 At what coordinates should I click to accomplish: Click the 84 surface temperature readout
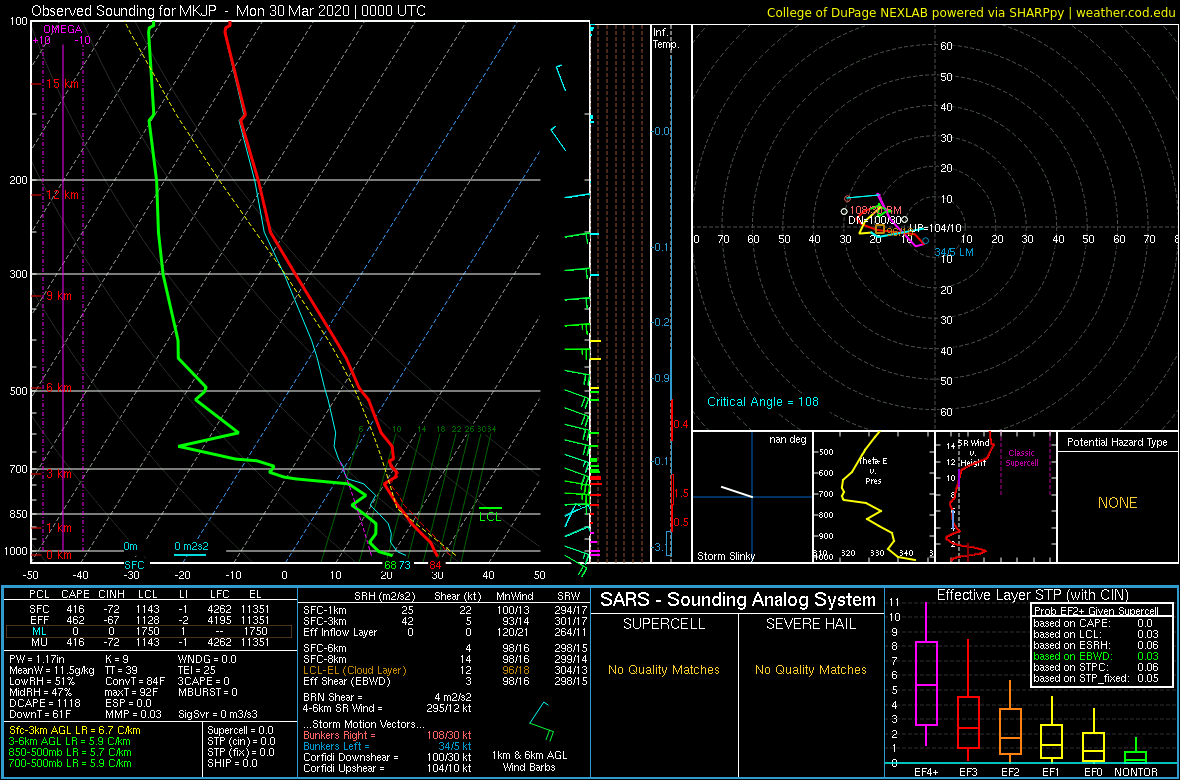(x=435, y=565)
